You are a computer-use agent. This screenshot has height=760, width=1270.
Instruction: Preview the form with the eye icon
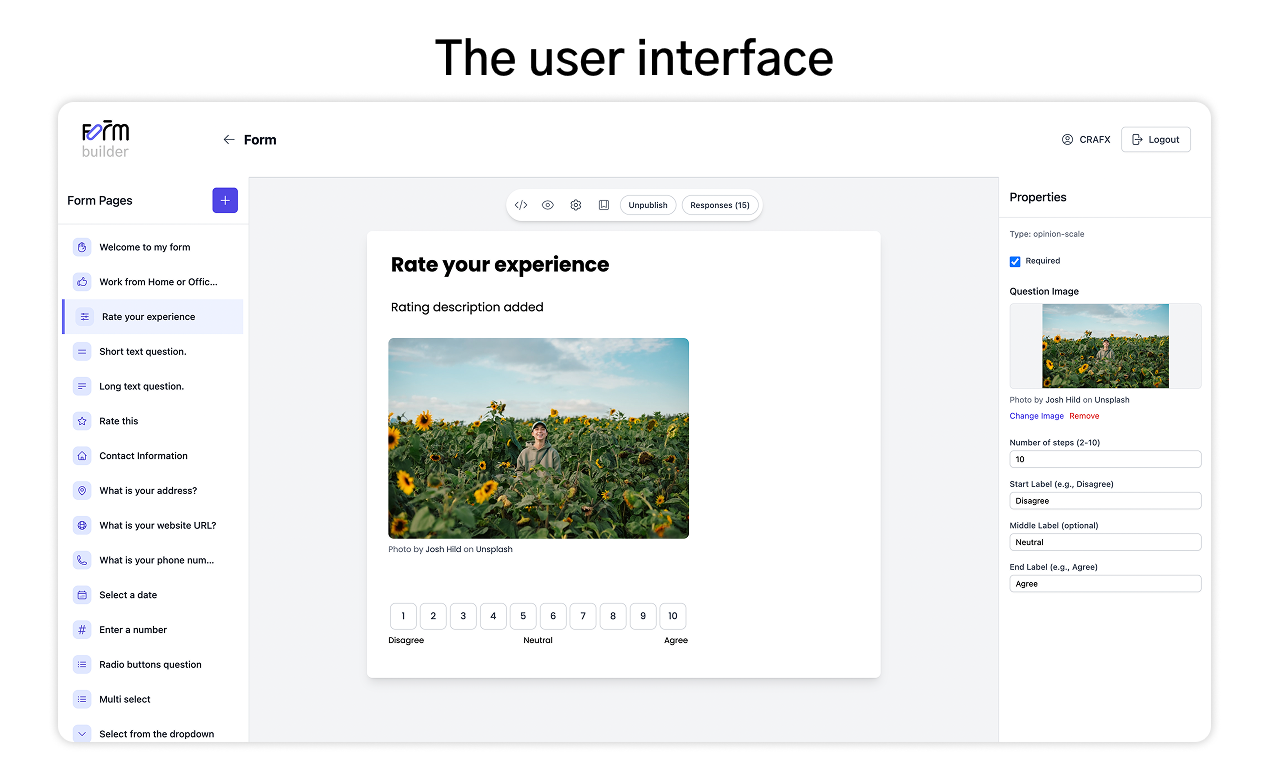click(548, 204)
